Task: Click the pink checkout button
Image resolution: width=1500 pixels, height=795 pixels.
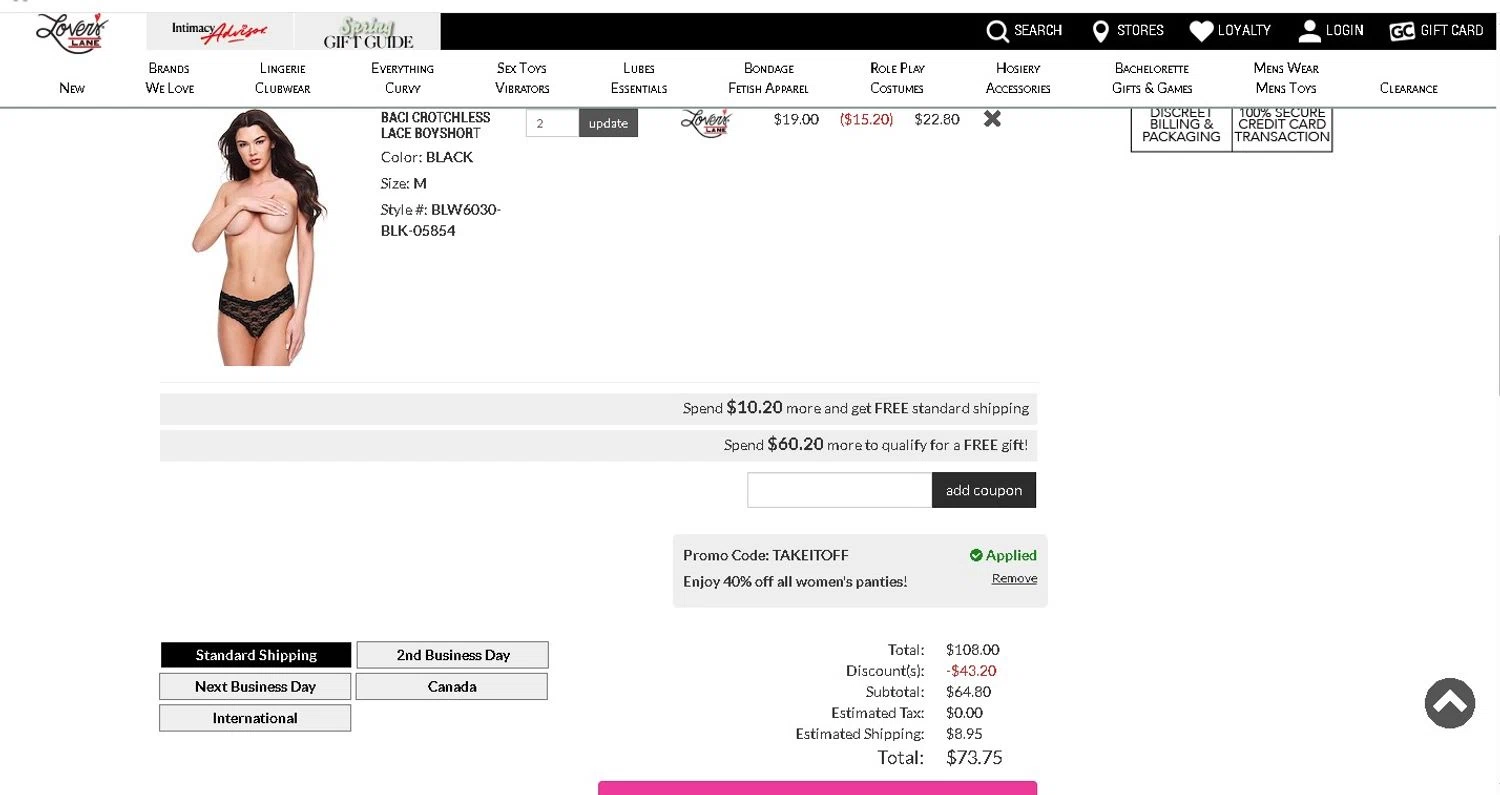Action: click(x=817, y=788)
